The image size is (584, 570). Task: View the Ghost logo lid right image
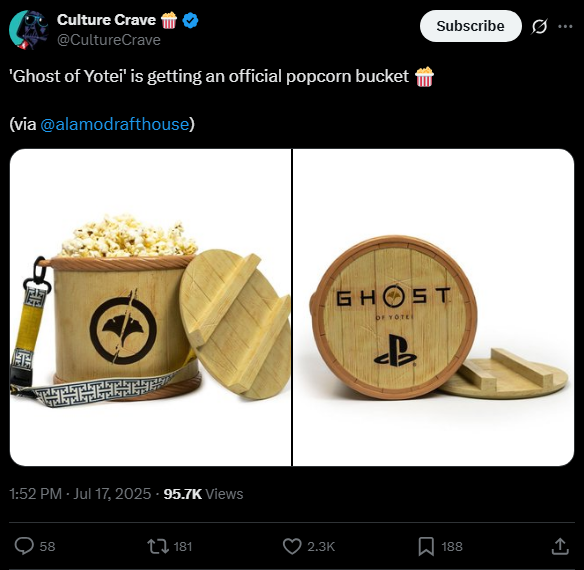[x=434, y=307]
